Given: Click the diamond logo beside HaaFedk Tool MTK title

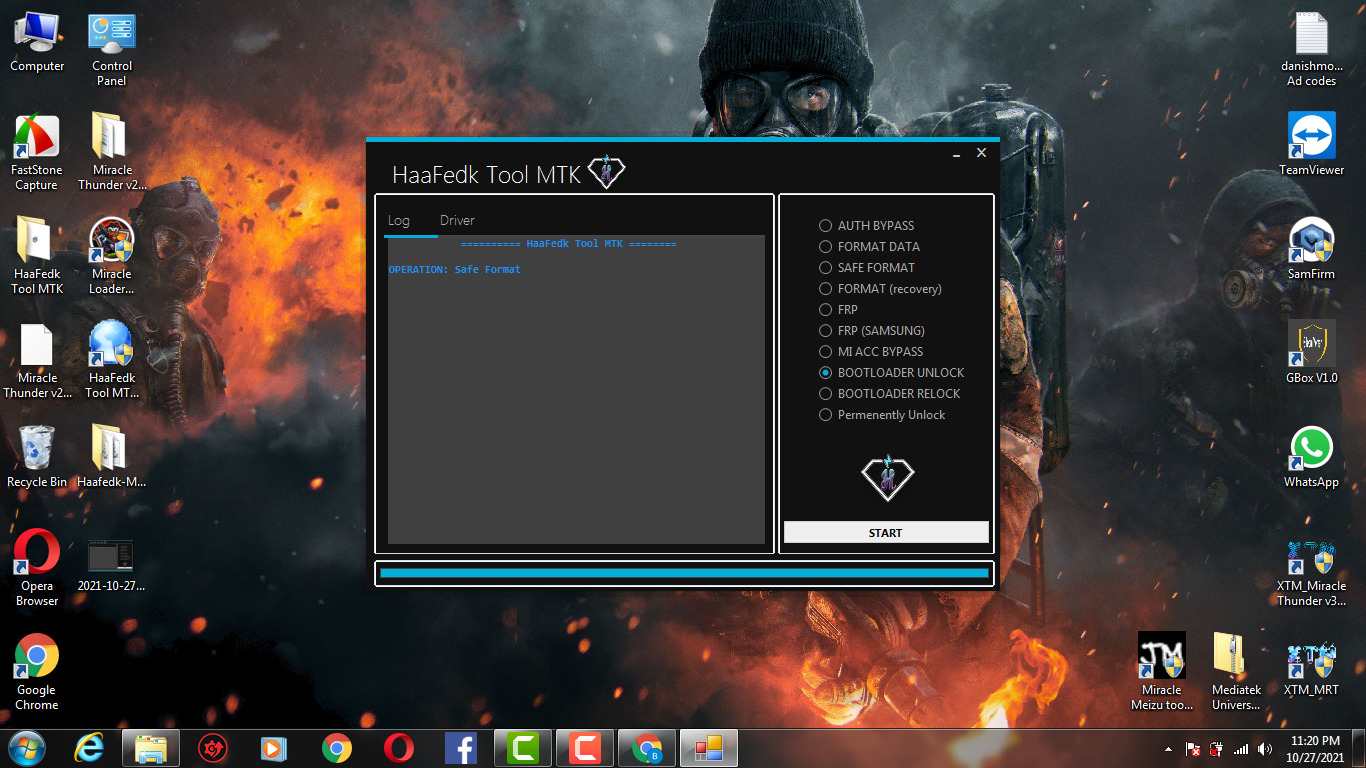Looking at the screenshot, I should [606, 172].
